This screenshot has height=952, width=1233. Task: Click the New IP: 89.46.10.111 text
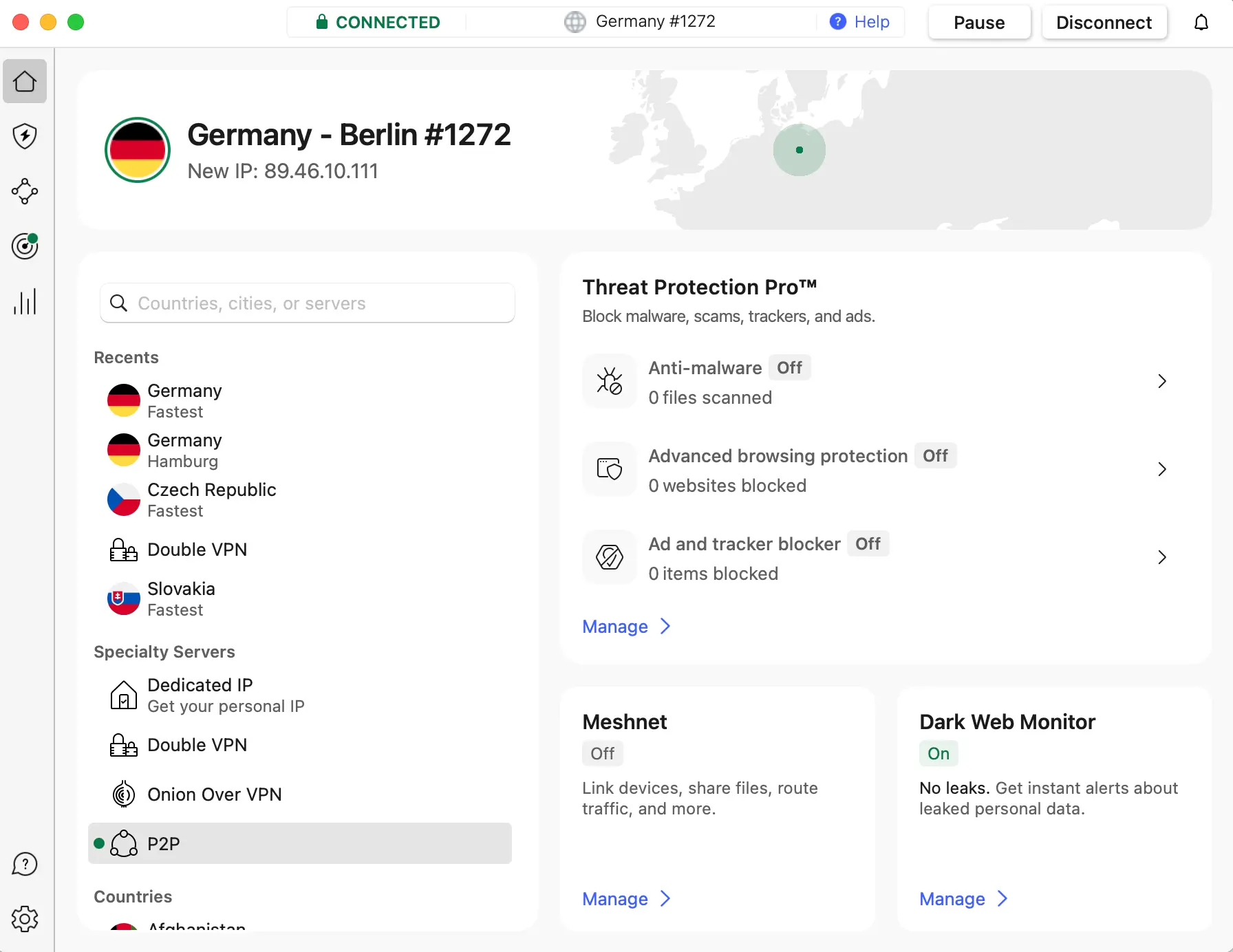pyautogui.click(x=283, y=171)
